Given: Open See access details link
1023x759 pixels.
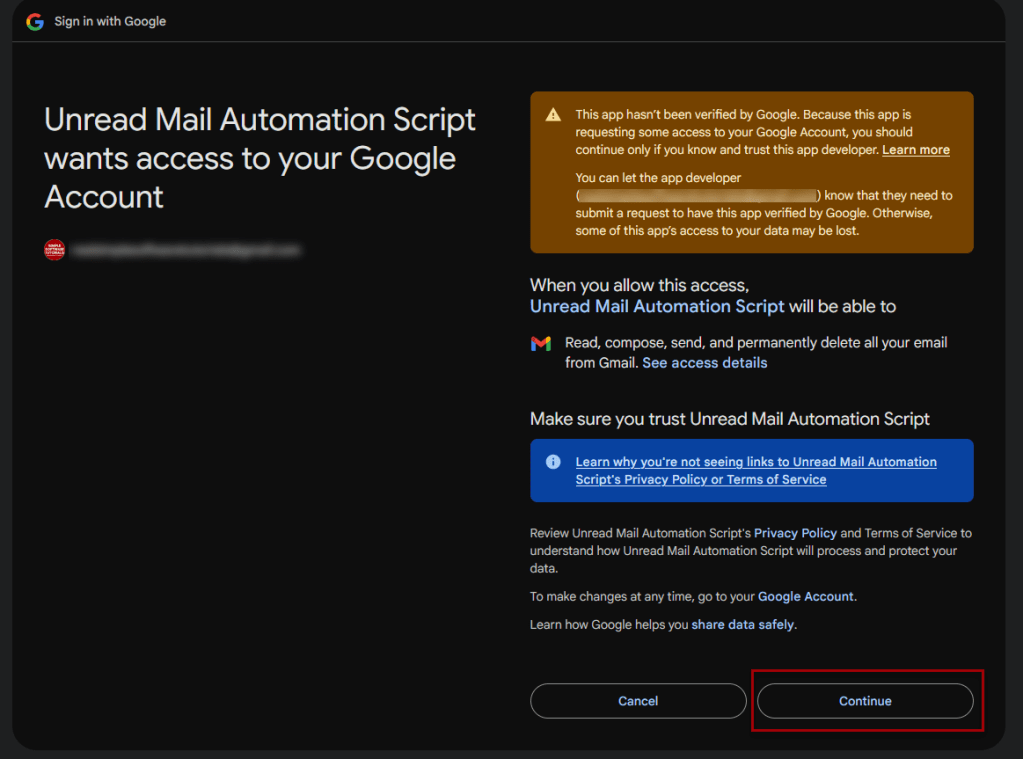Looking at the screenshot, I should tap(705, 363).
